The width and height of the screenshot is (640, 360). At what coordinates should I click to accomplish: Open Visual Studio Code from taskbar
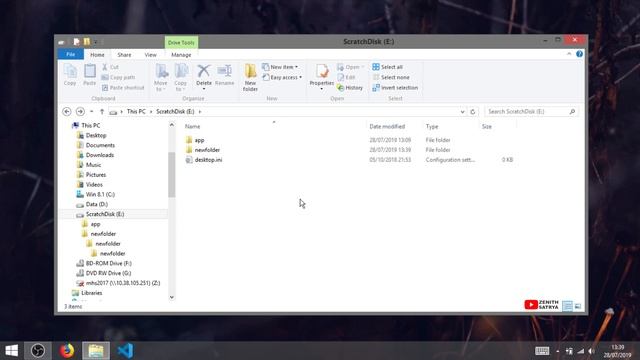tap(125, 351)
